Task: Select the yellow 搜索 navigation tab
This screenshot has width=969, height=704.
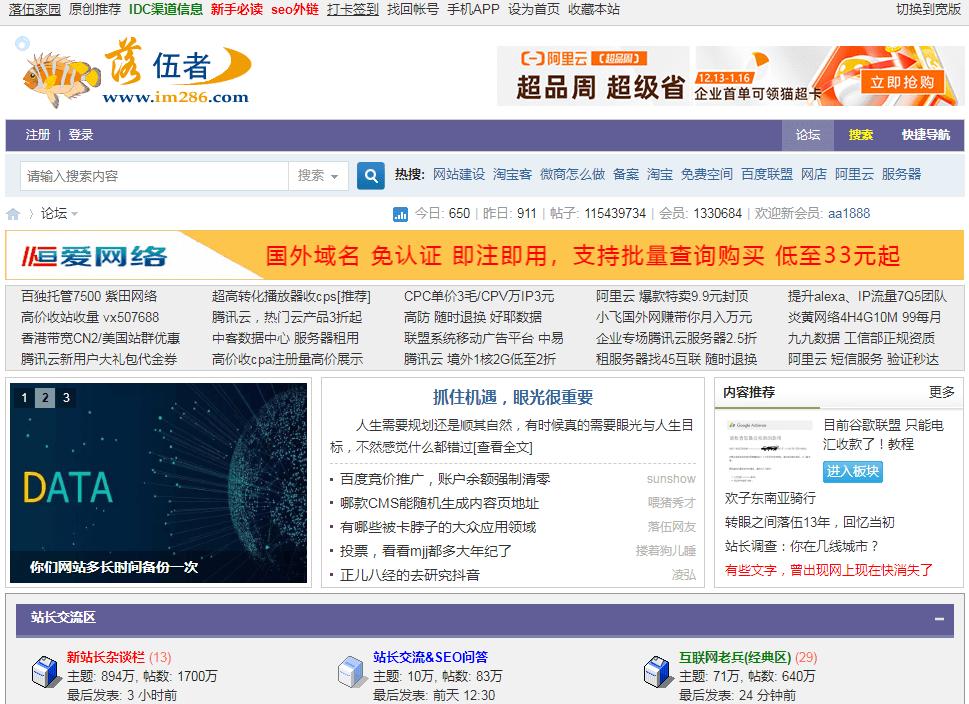Action: (860, 135)
